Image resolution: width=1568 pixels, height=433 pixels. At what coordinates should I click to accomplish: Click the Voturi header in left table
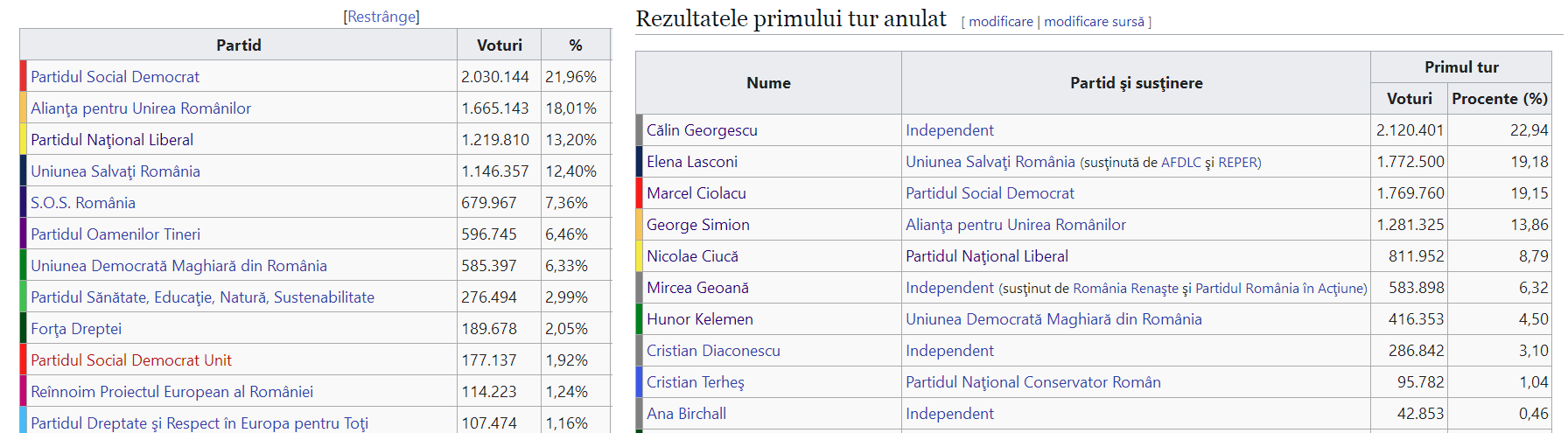click(499, 45)
